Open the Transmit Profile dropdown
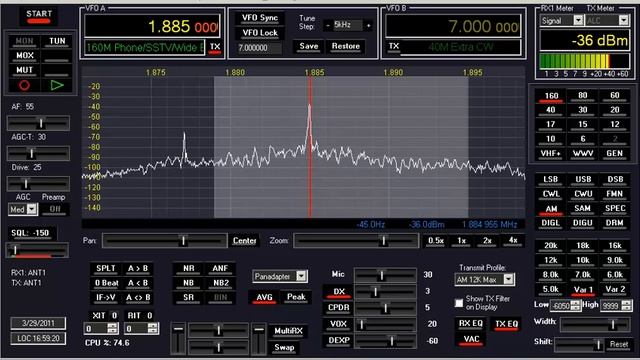640x360 pixels. 509,280
